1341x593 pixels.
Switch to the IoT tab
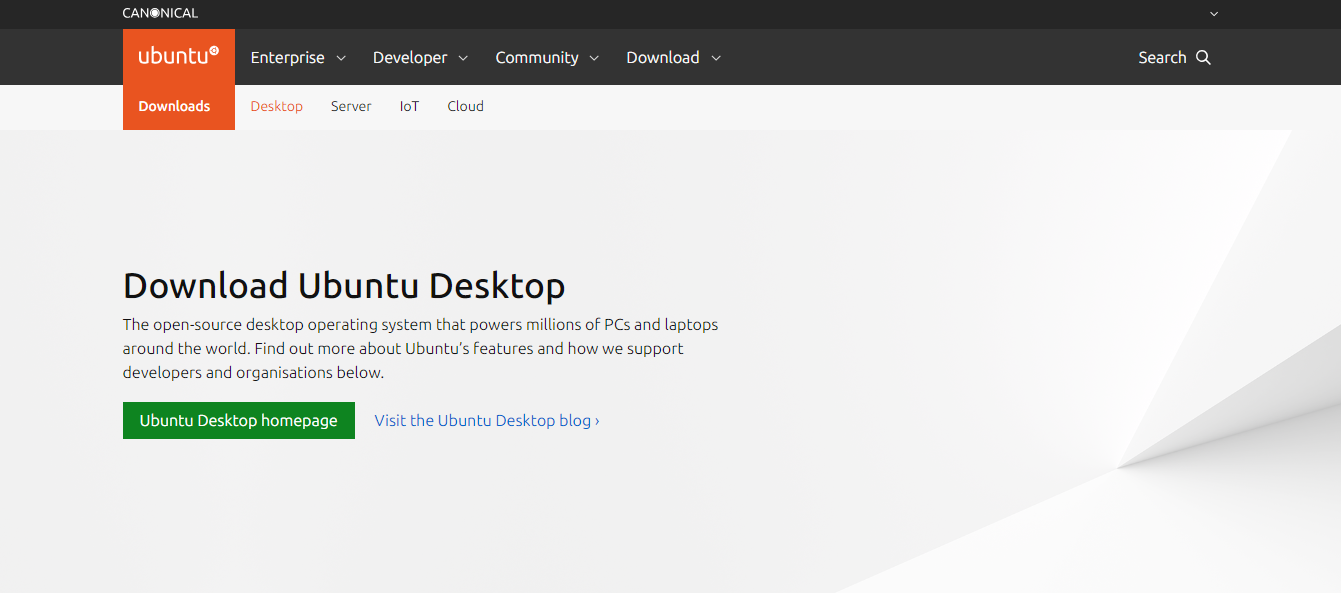410,106
